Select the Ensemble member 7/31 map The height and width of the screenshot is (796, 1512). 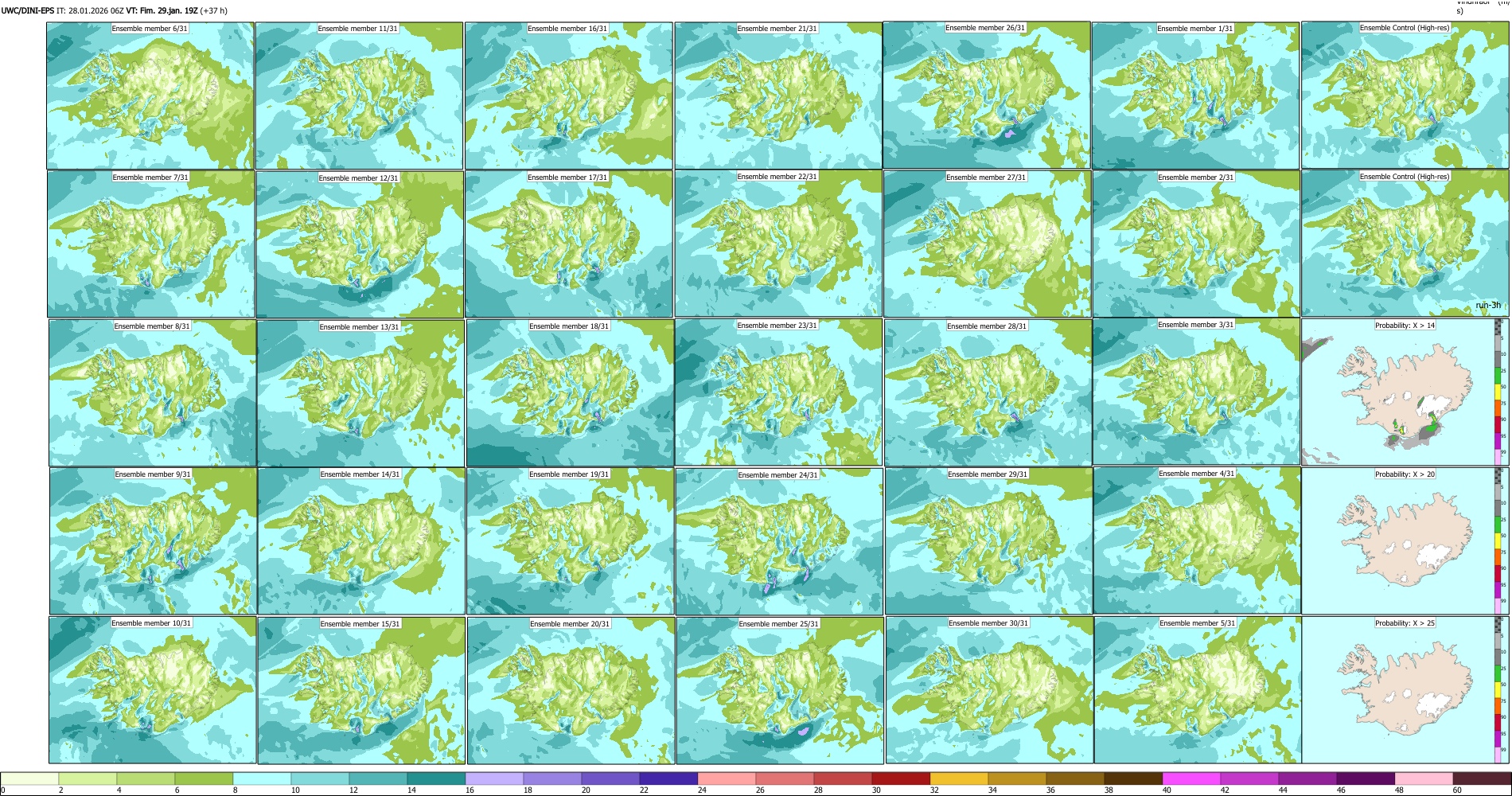click(x=151, y=244)
